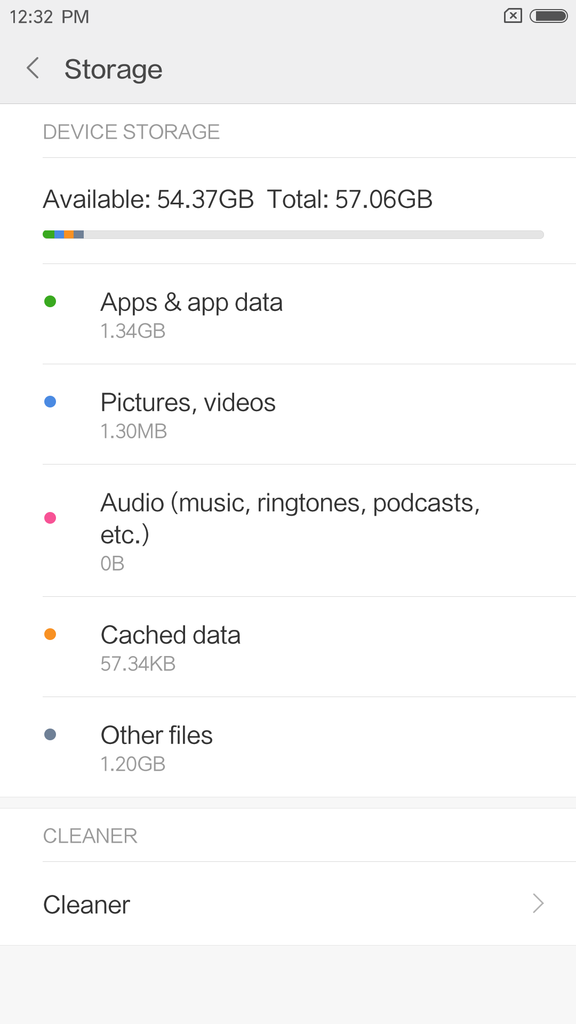The height and width of the screenshot is (1024, 576).
Task: Tap the blue dot beside Pictures, videos
Action: click(x=50, y=402)
